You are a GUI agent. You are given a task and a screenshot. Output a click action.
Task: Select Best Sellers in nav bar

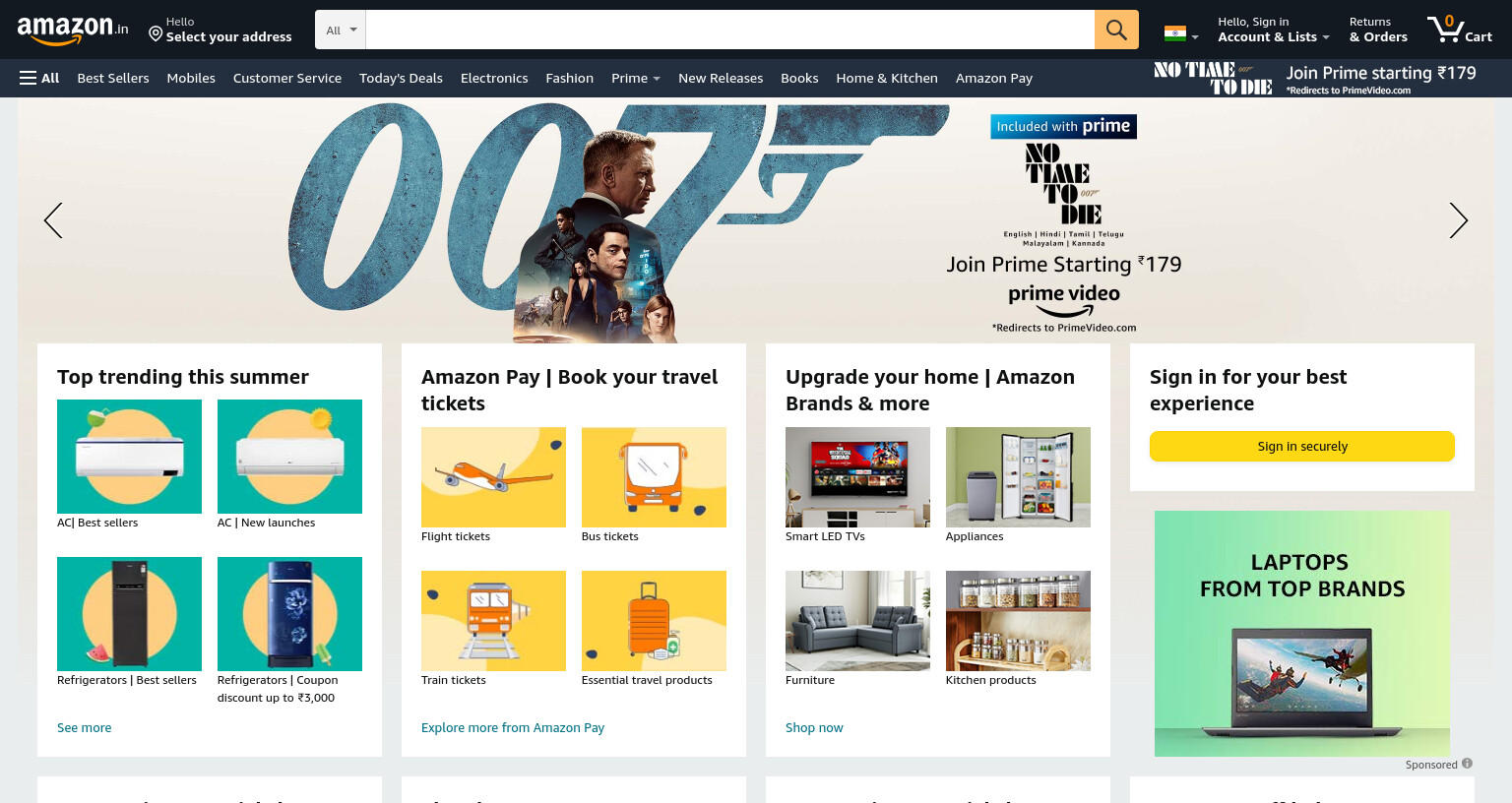(x=113, y=78)
